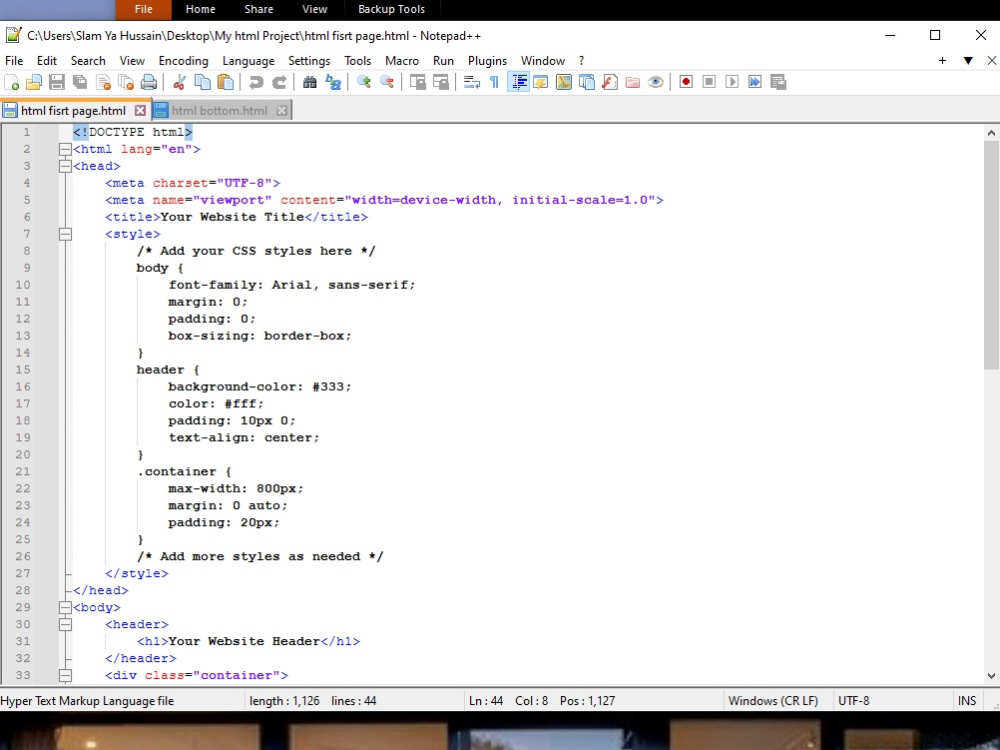Save the current file using floppy icon
This screenshot has height=750, width=1000.
57,82
